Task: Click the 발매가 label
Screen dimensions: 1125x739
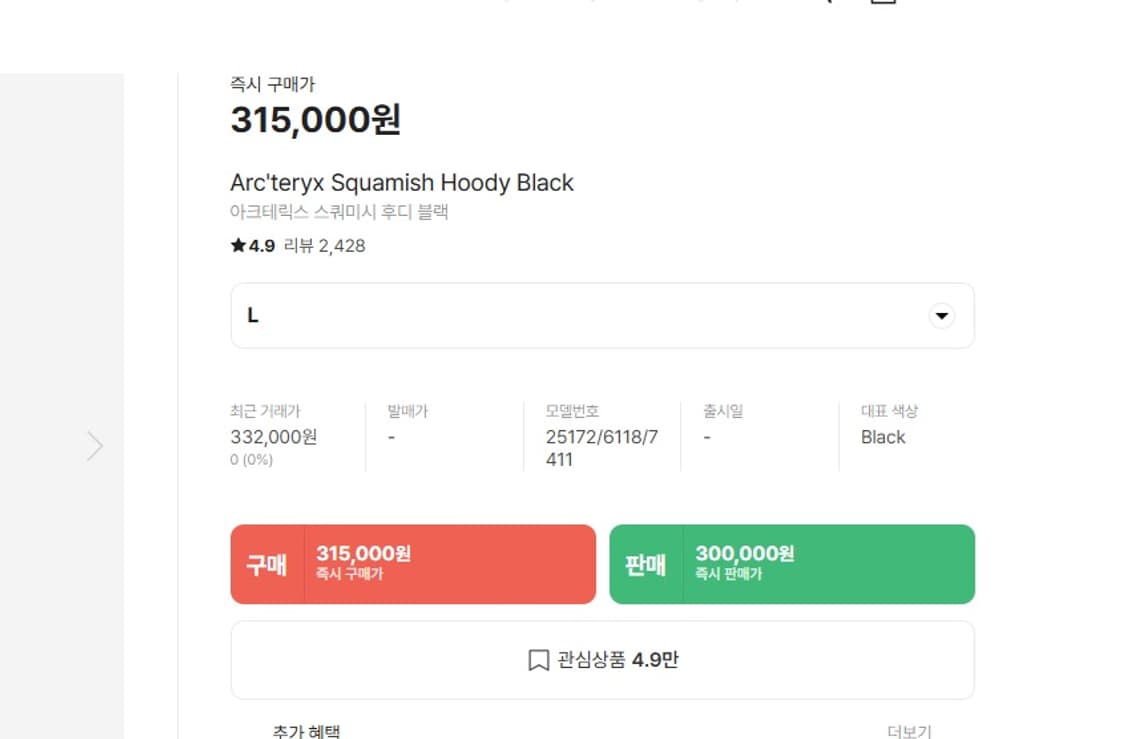Action: click(408, 411)
